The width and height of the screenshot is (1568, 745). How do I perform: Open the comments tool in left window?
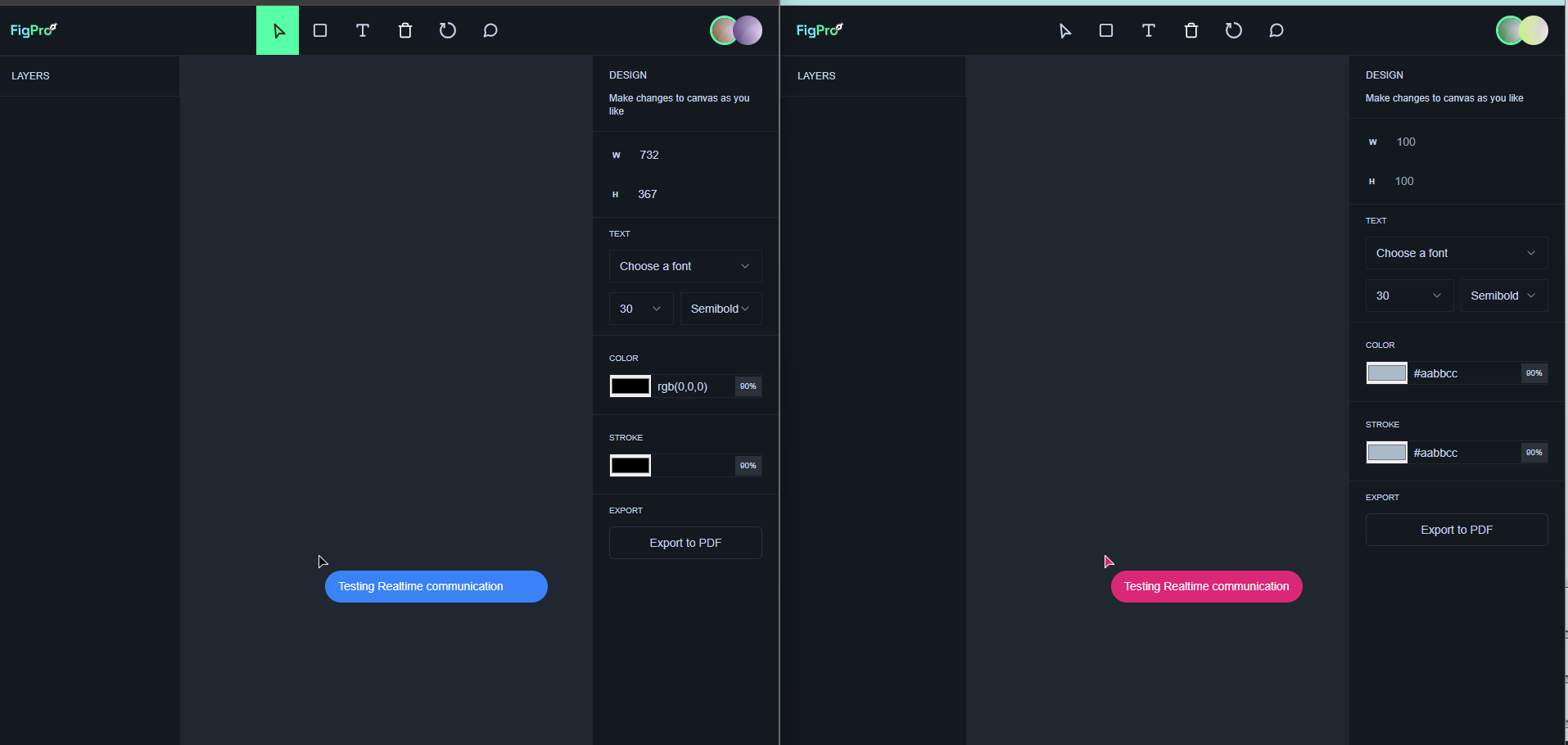[490, 30]
